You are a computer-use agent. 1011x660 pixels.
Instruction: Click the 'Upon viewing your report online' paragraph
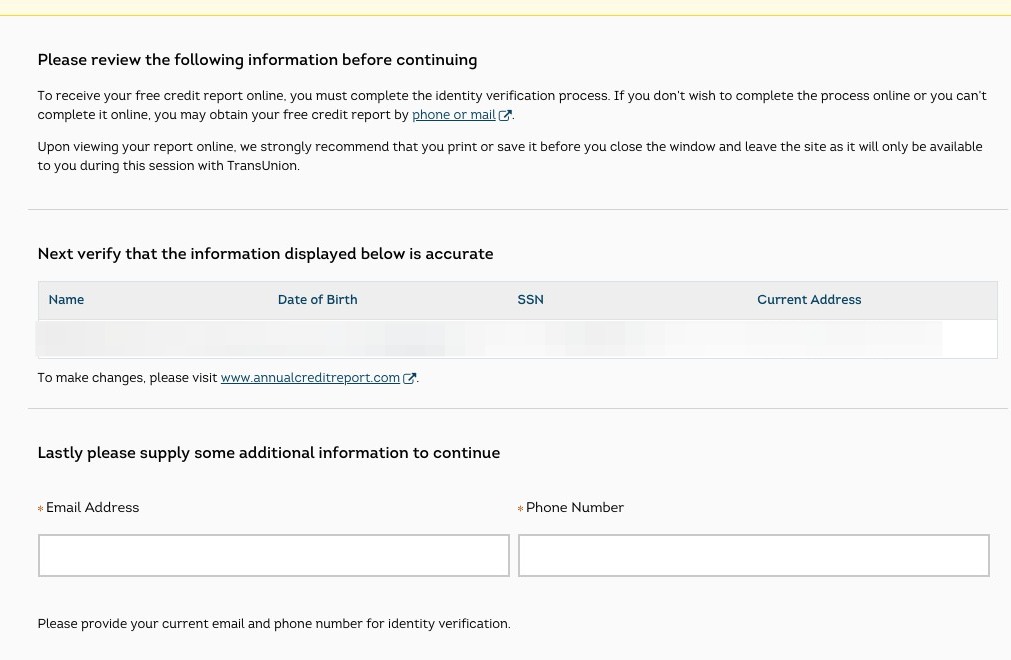coord(509,156)
